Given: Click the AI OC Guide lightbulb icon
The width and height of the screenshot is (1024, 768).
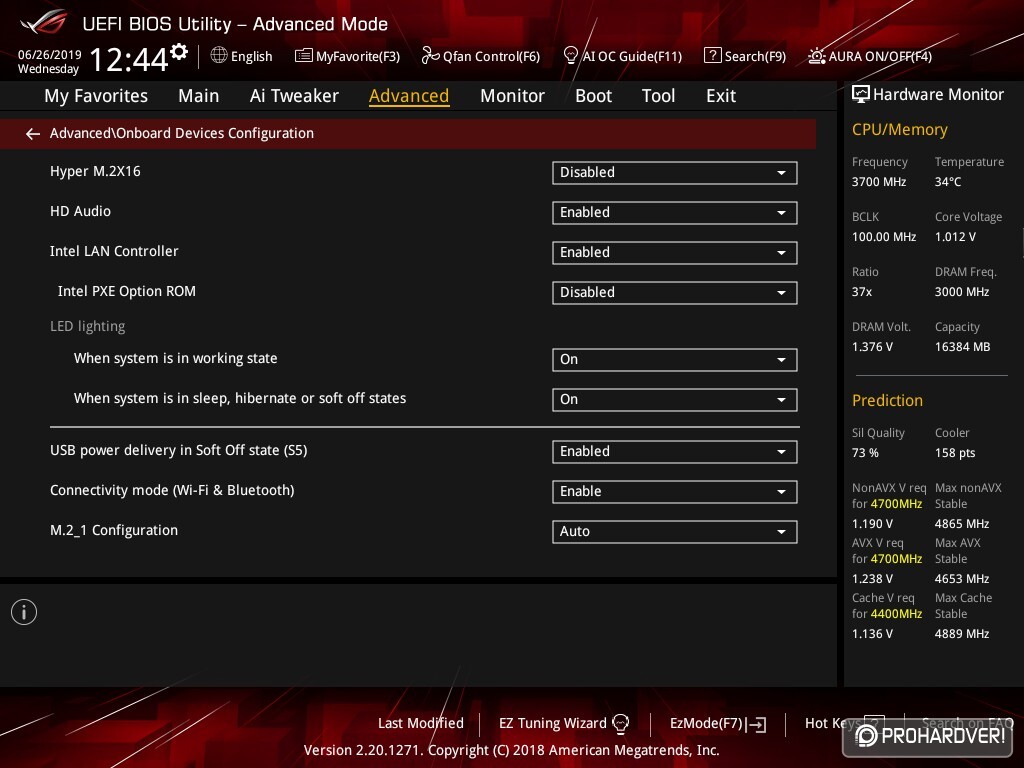Looking at the screenshot, I should [x=571, y=56].
